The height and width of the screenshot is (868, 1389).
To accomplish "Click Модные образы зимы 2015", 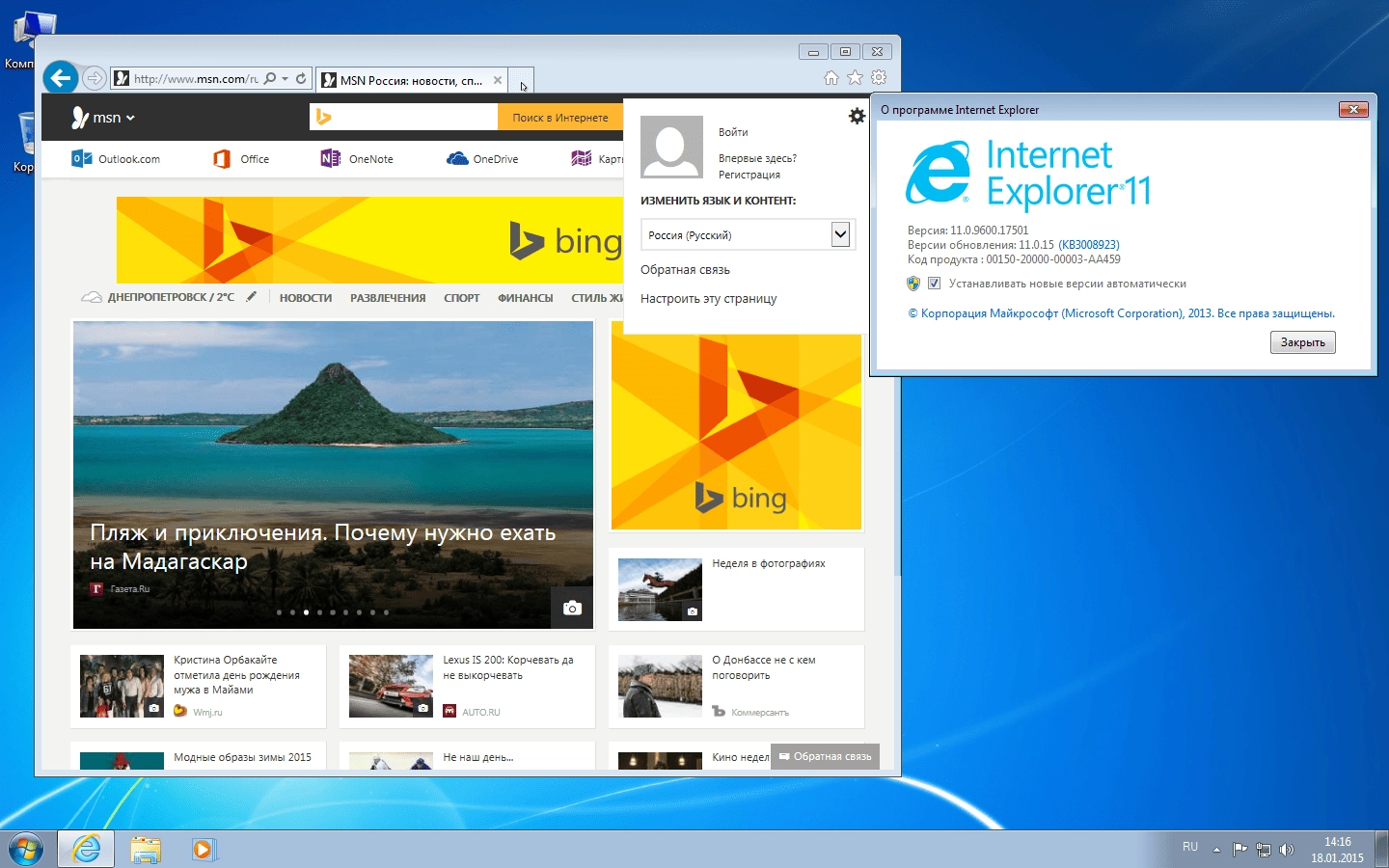I will (x=242, y=757).
